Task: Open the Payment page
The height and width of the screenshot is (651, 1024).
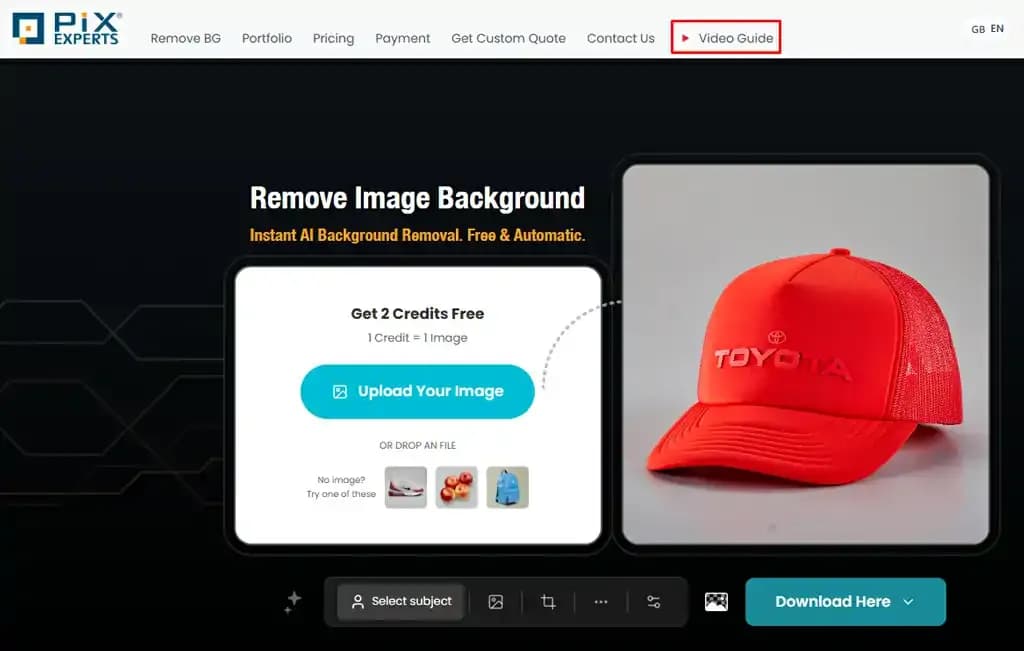Action: [402, 38]
